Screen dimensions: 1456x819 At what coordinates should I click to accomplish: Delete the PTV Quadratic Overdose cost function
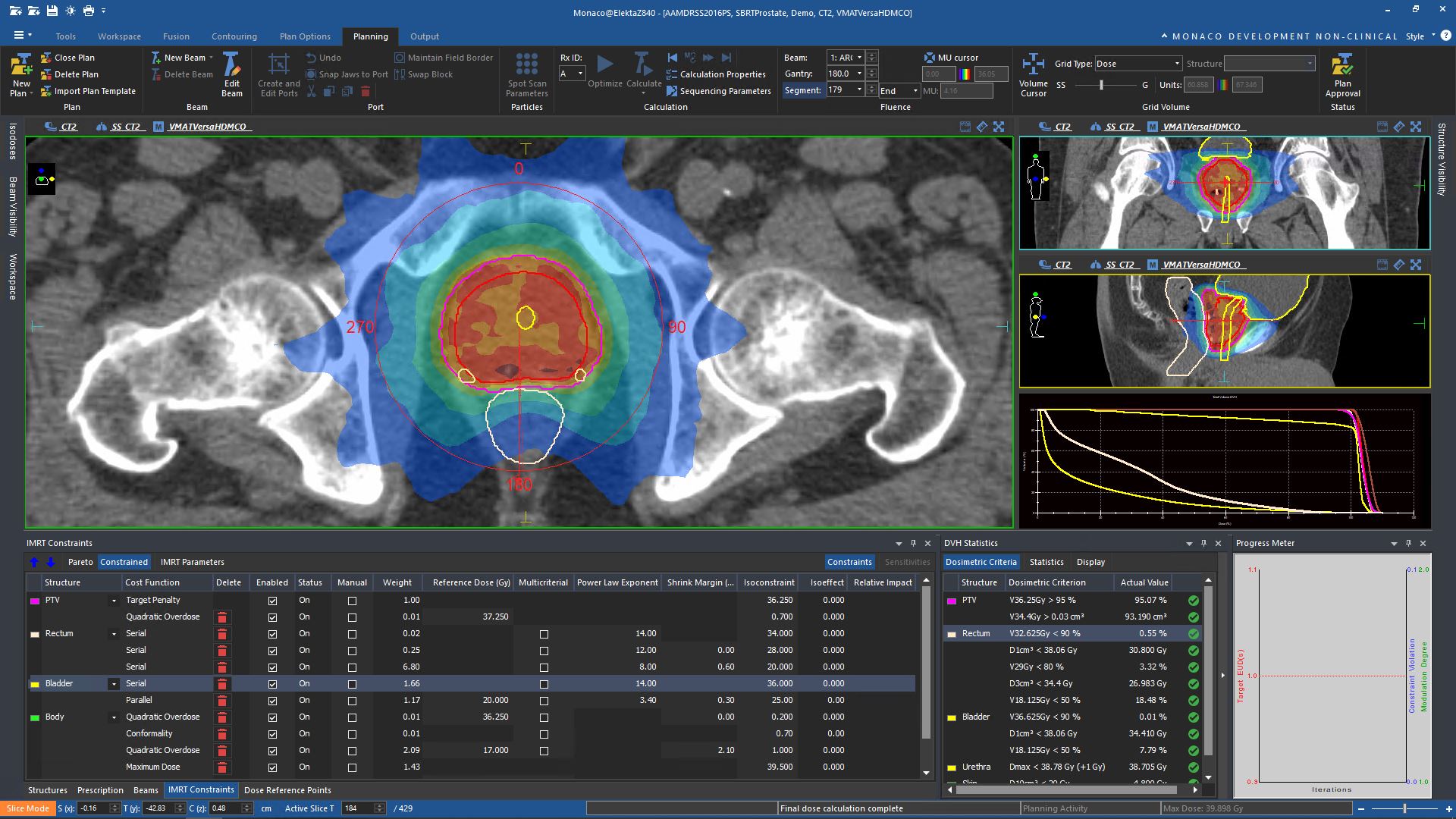[222, 617]
